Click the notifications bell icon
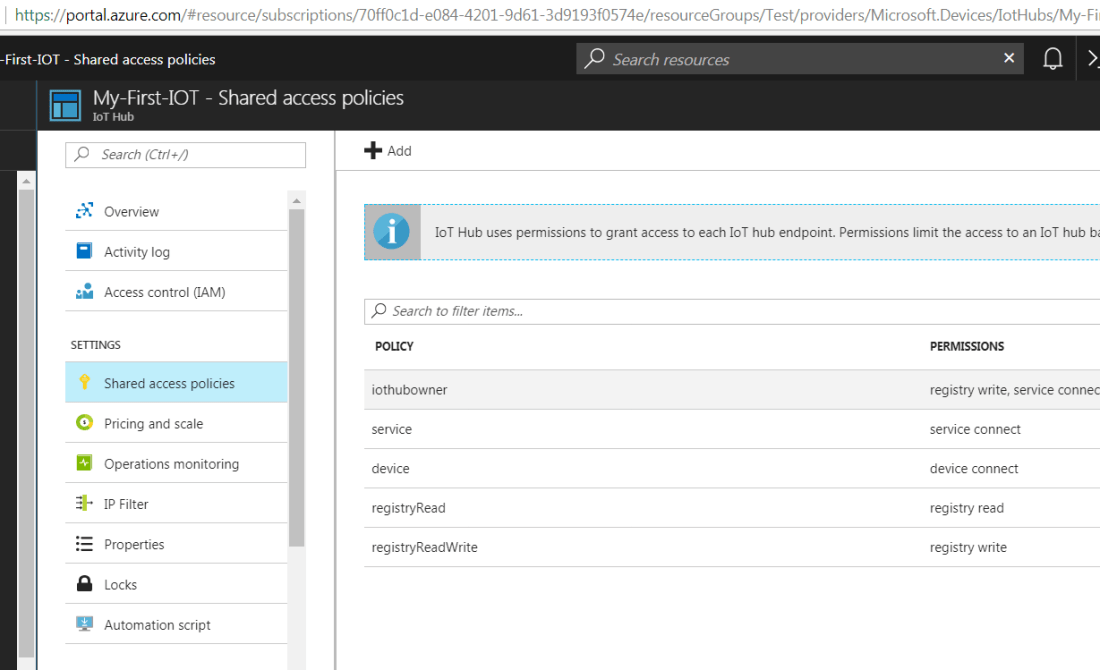Screen dimensions: 1100x670 (1052, 59)
